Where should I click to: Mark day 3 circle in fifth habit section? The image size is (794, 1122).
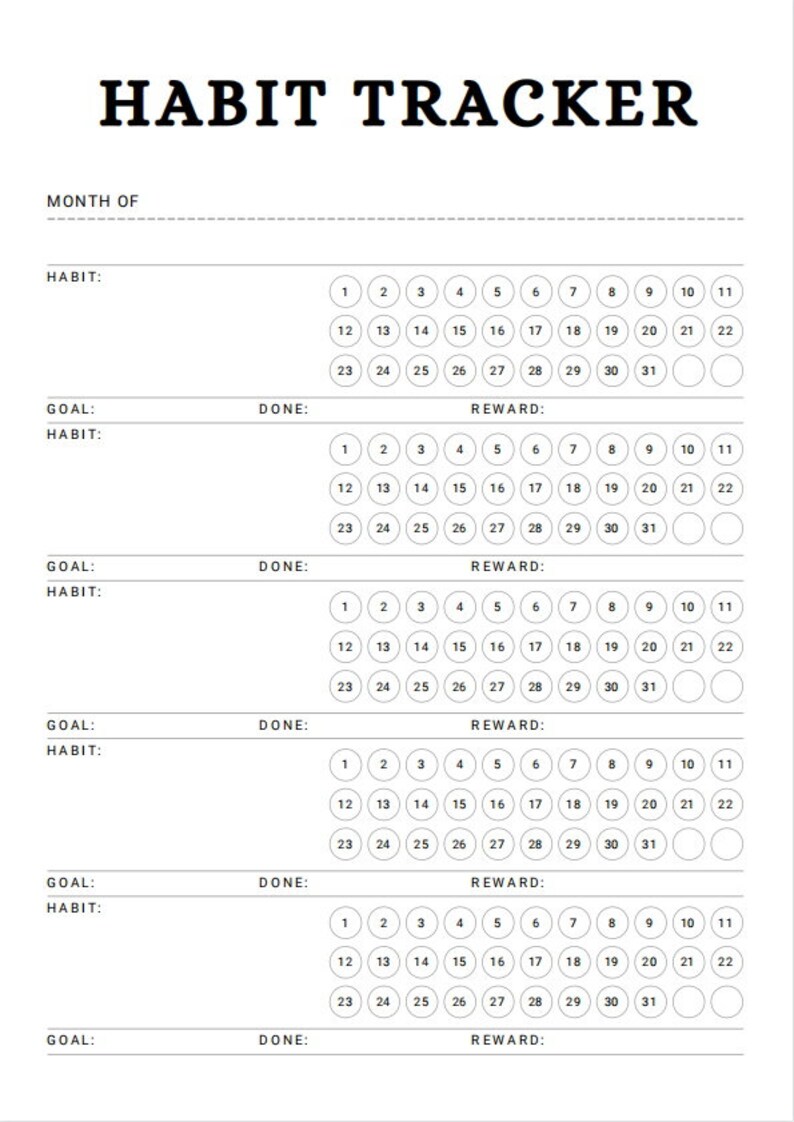tap(421, 923)
